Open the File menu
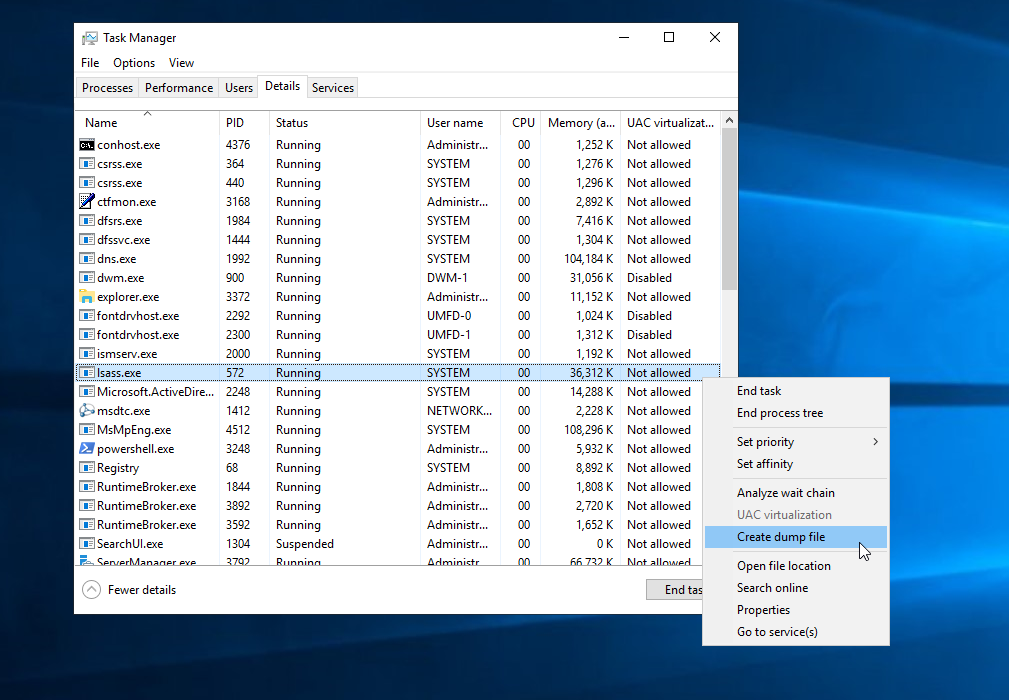 [x=90, y=63]
